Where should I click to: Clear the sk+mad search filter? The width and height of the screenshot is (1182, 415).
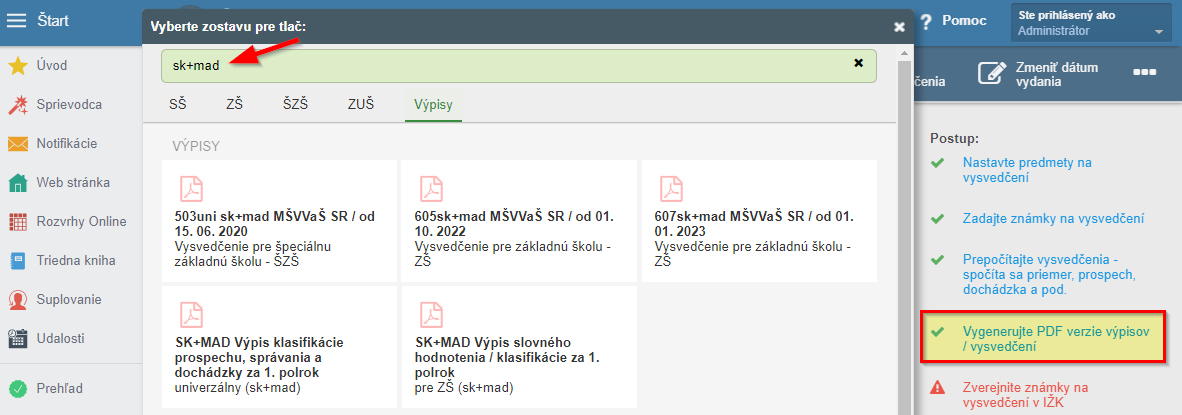click(x=858, y=62)
